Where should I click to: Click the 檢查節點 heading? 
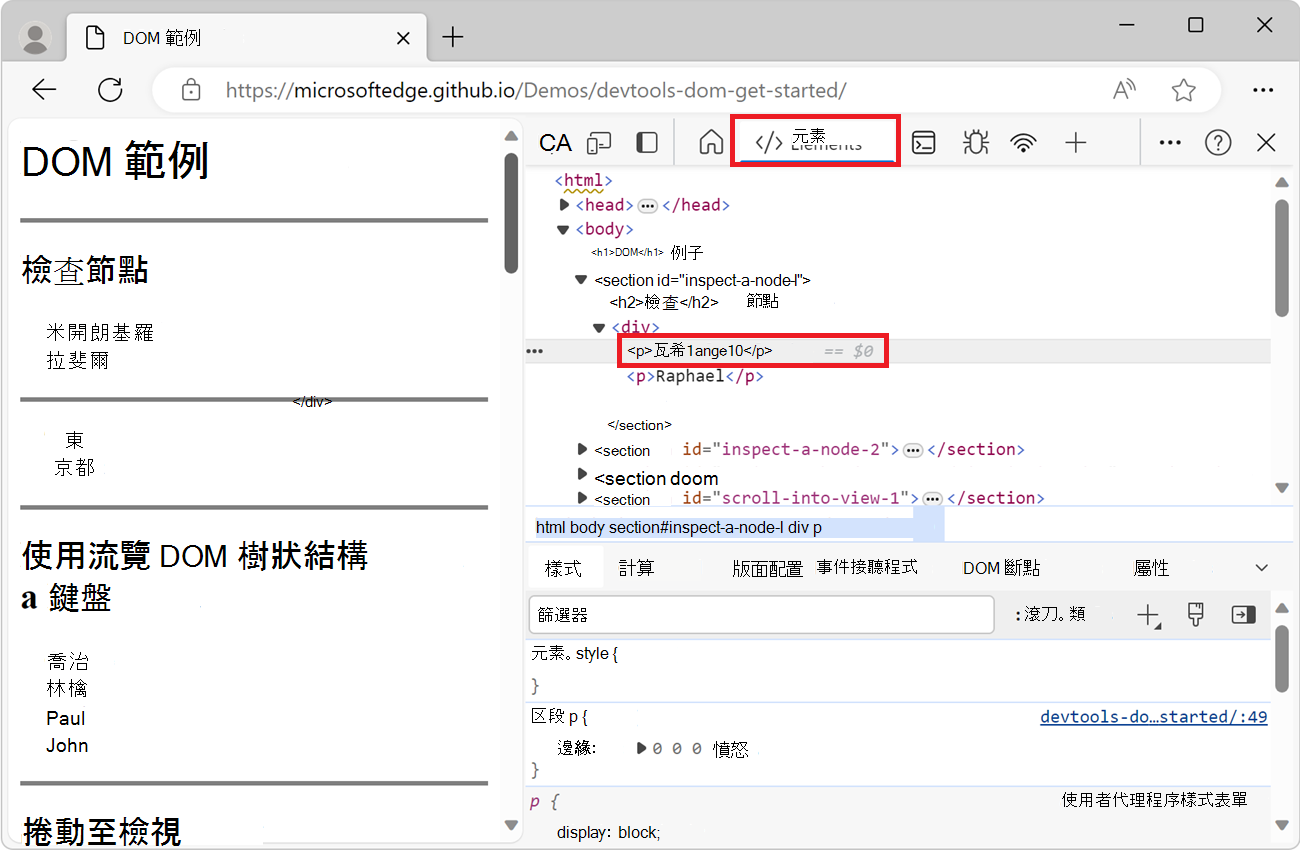click(x=85, y=270)
